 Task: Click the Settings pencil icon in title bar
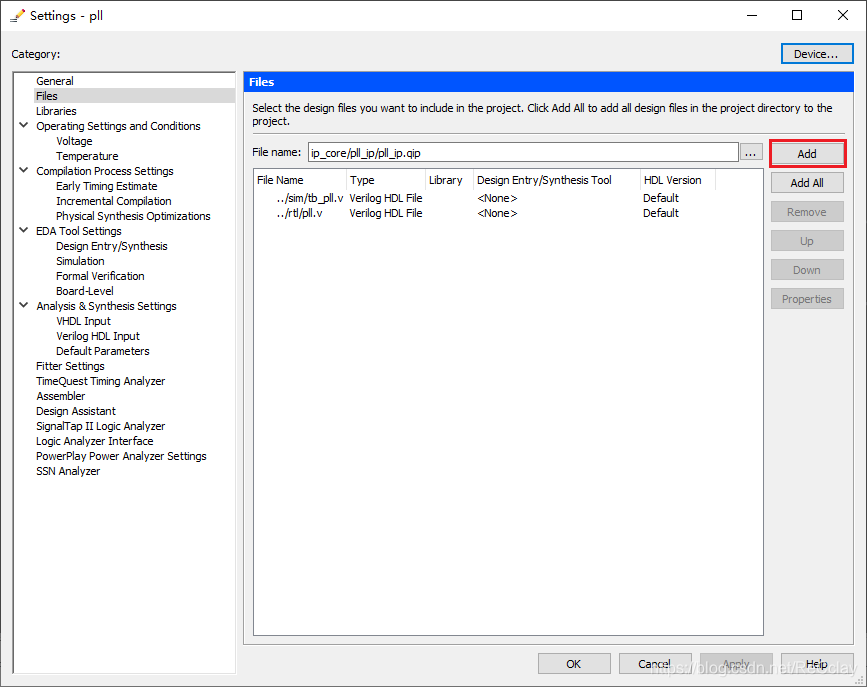pos(17,15)
